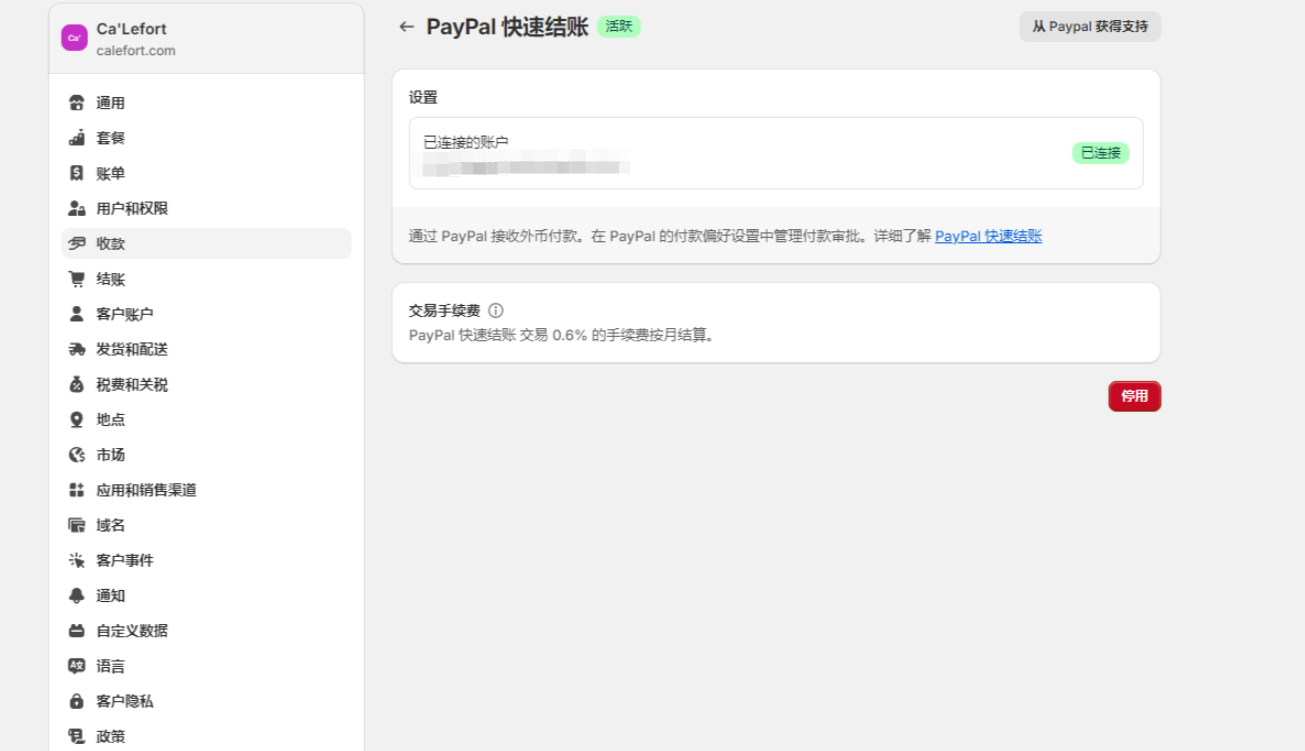Image resolution: width=1305 pixels, height=751 pixels.
Task: Click the Ca'Lefort store avatar icon
Action: coord(74,38)
